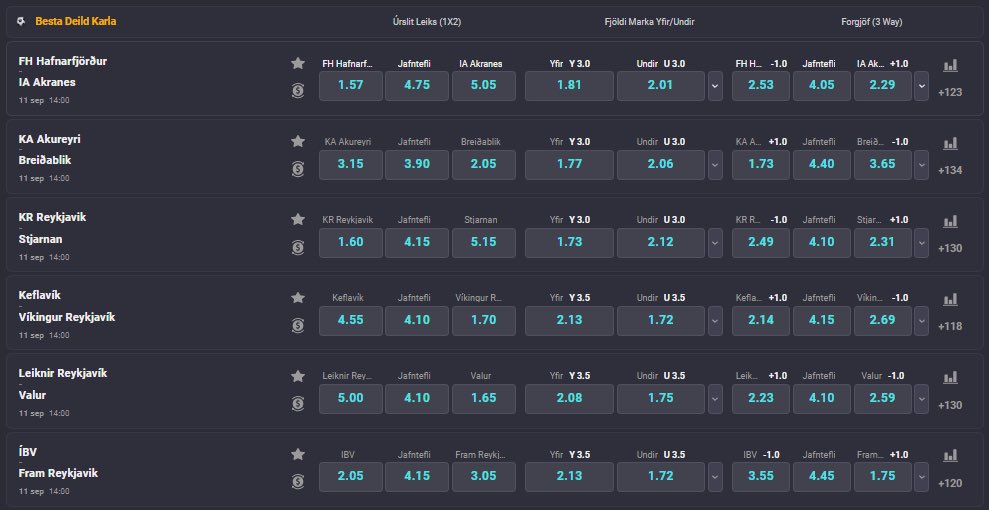Expand over/under lines for Leiknir Reykjavík match
The width and height of the screenshot is (989, 510).
pyautogui.click(x=715, y=399)
